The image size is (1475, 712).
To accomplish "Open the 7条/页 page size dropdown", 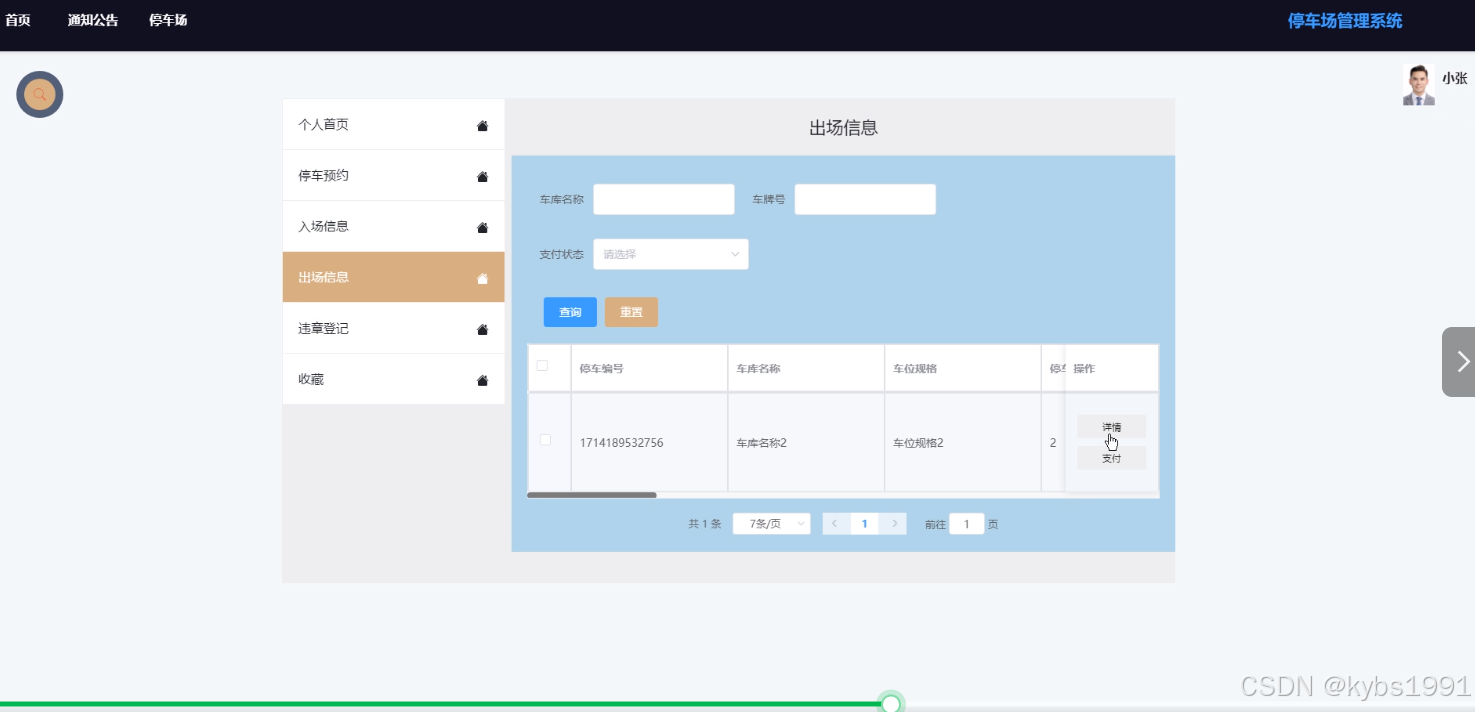I will (771, 523).
